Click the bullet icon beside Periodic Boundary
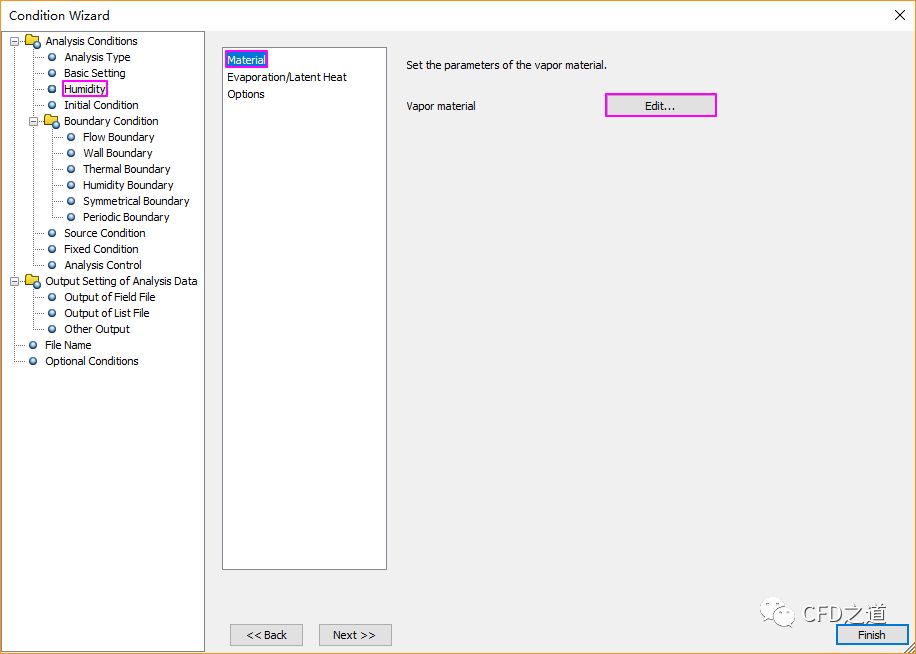 (x=71, y=217)
